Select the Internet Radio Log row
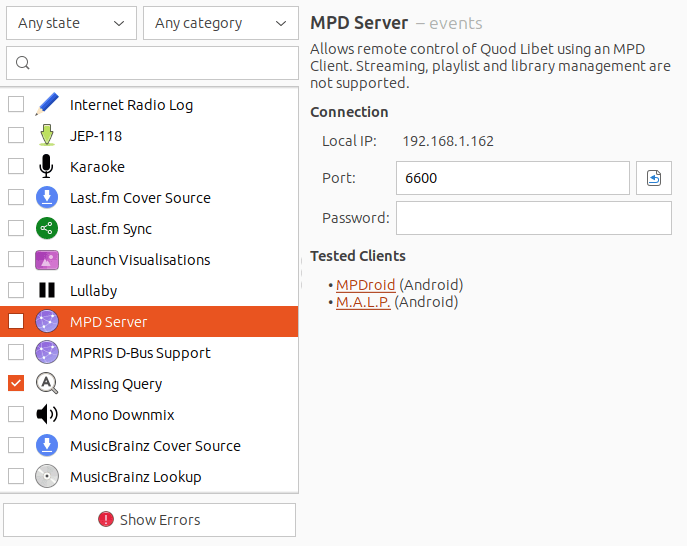The width and height of the screenshot is (687, 546). pyautogui.click(x=149, y=104)
